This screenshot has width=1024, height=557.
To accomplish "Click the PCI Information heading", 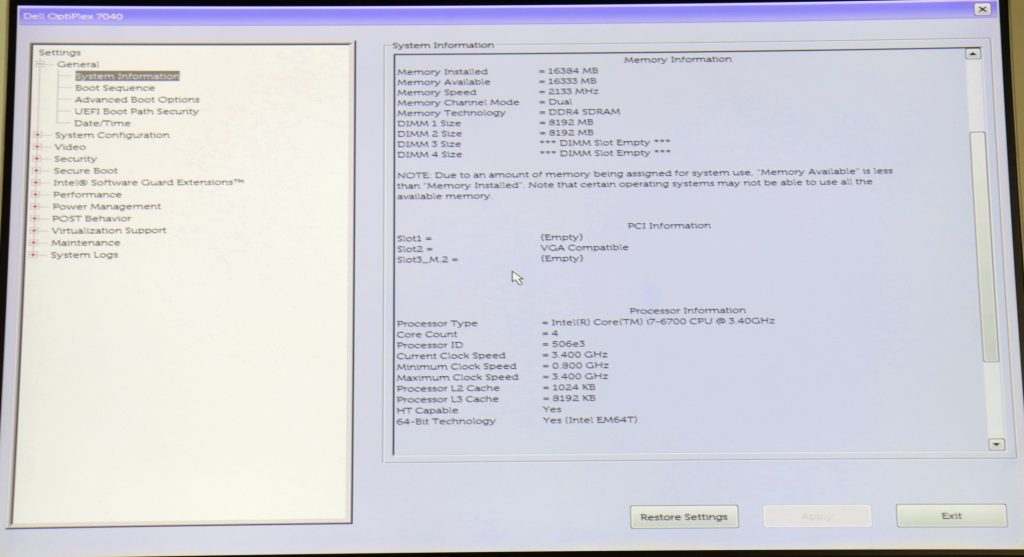I will 669,225.
